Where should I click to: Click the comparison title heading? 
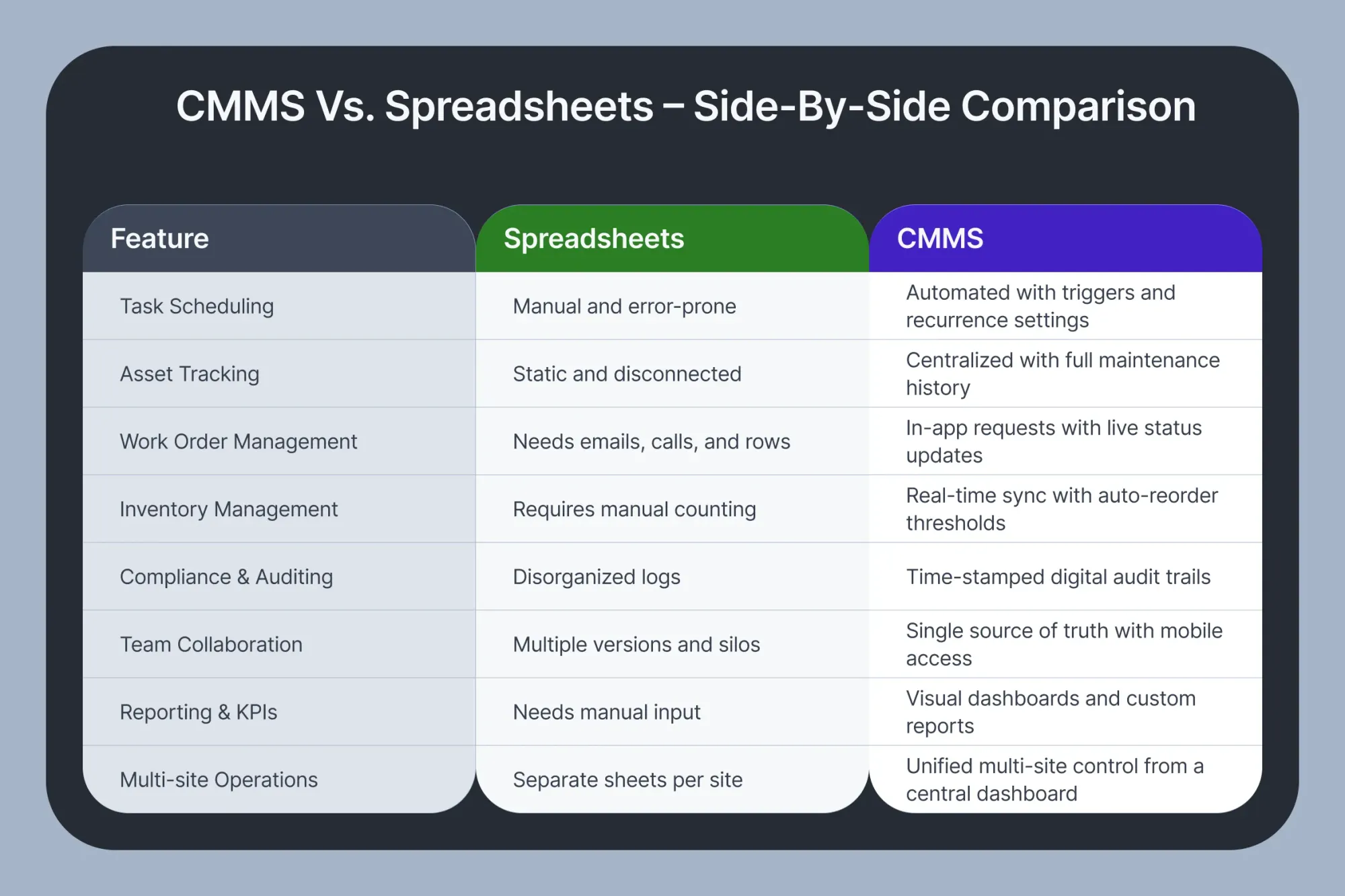[686, 106]
